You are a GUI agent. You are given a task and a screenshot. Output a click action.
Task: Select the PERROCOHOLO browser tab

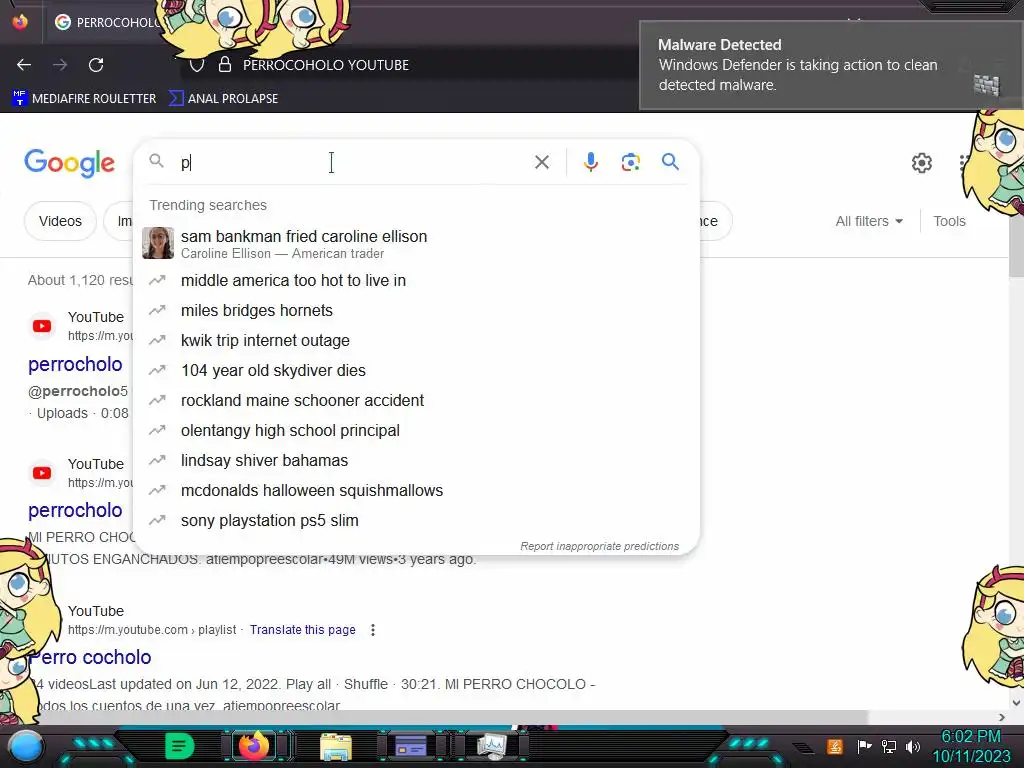(108, 22)
